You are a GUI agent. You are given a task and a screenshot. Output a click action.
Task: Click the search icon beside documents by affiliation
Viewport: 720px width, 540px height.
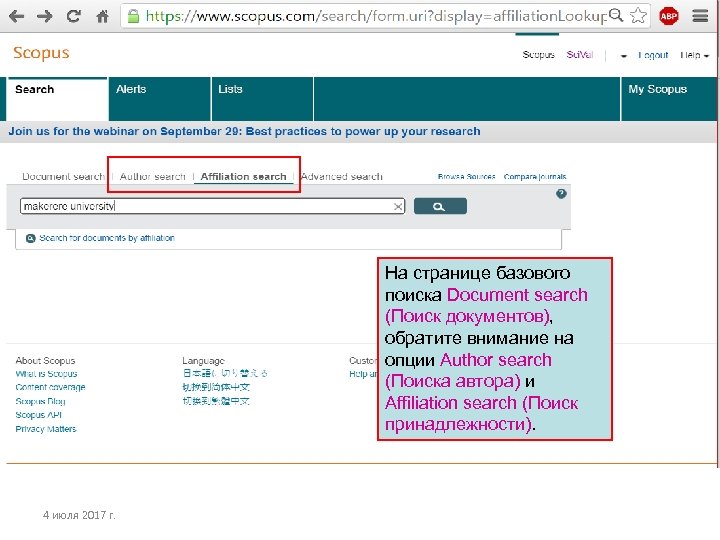30,238
